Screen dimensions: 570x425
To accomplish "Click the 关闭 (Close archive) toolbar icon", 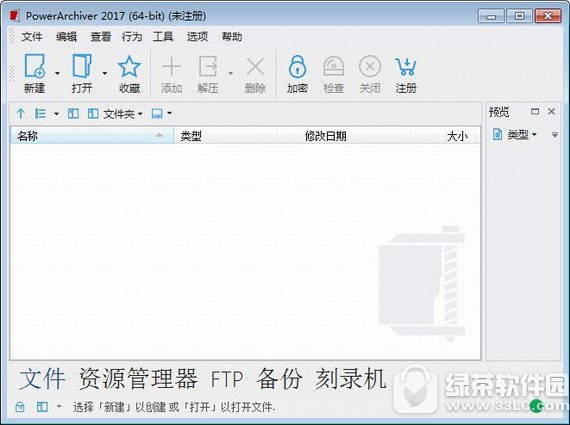I will [370, 66].
